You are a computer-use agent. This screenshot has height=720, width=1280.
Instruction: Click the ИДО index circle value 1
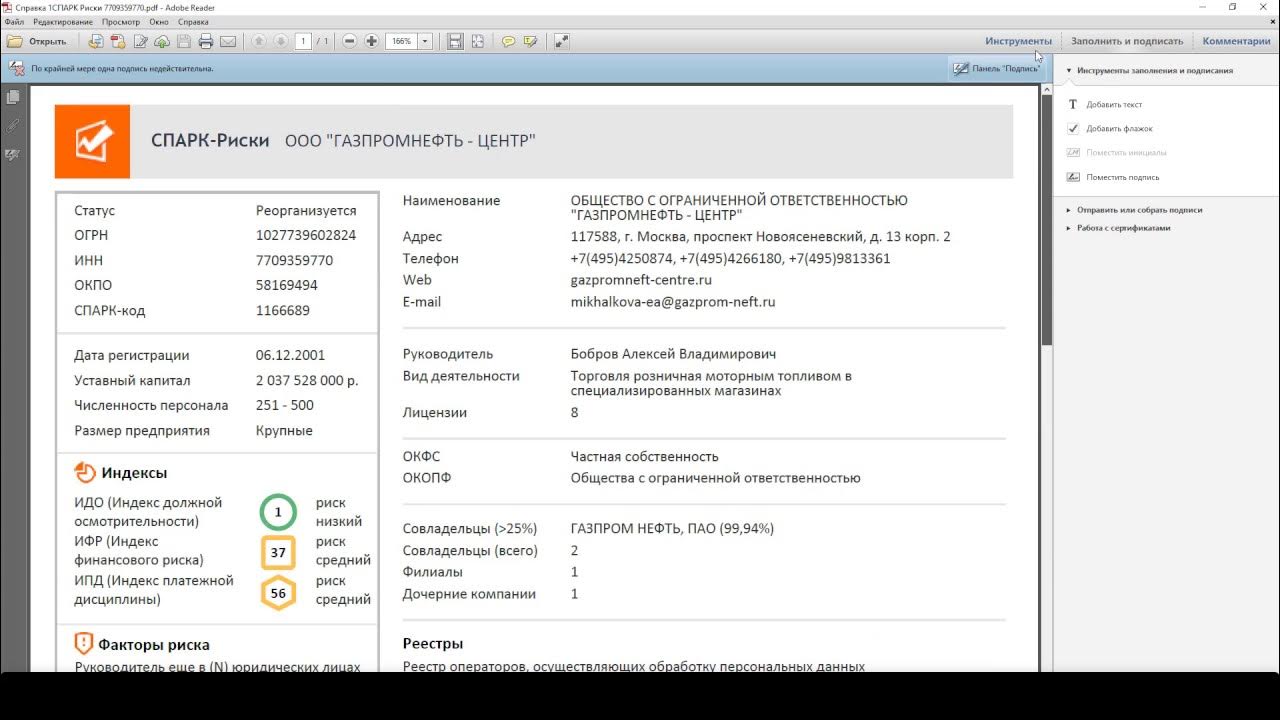[278, 513]
